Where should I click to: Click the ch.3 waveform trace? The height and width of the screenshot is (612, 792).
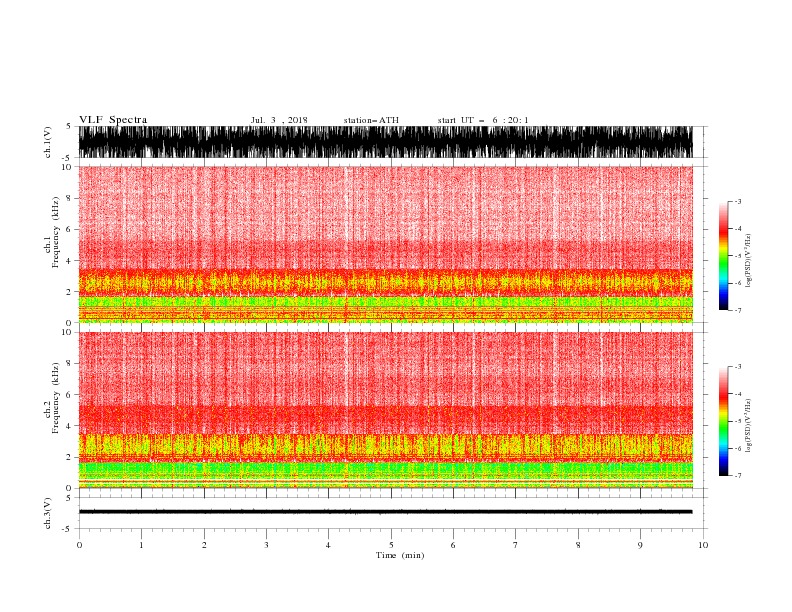click(x=386, y=512)
